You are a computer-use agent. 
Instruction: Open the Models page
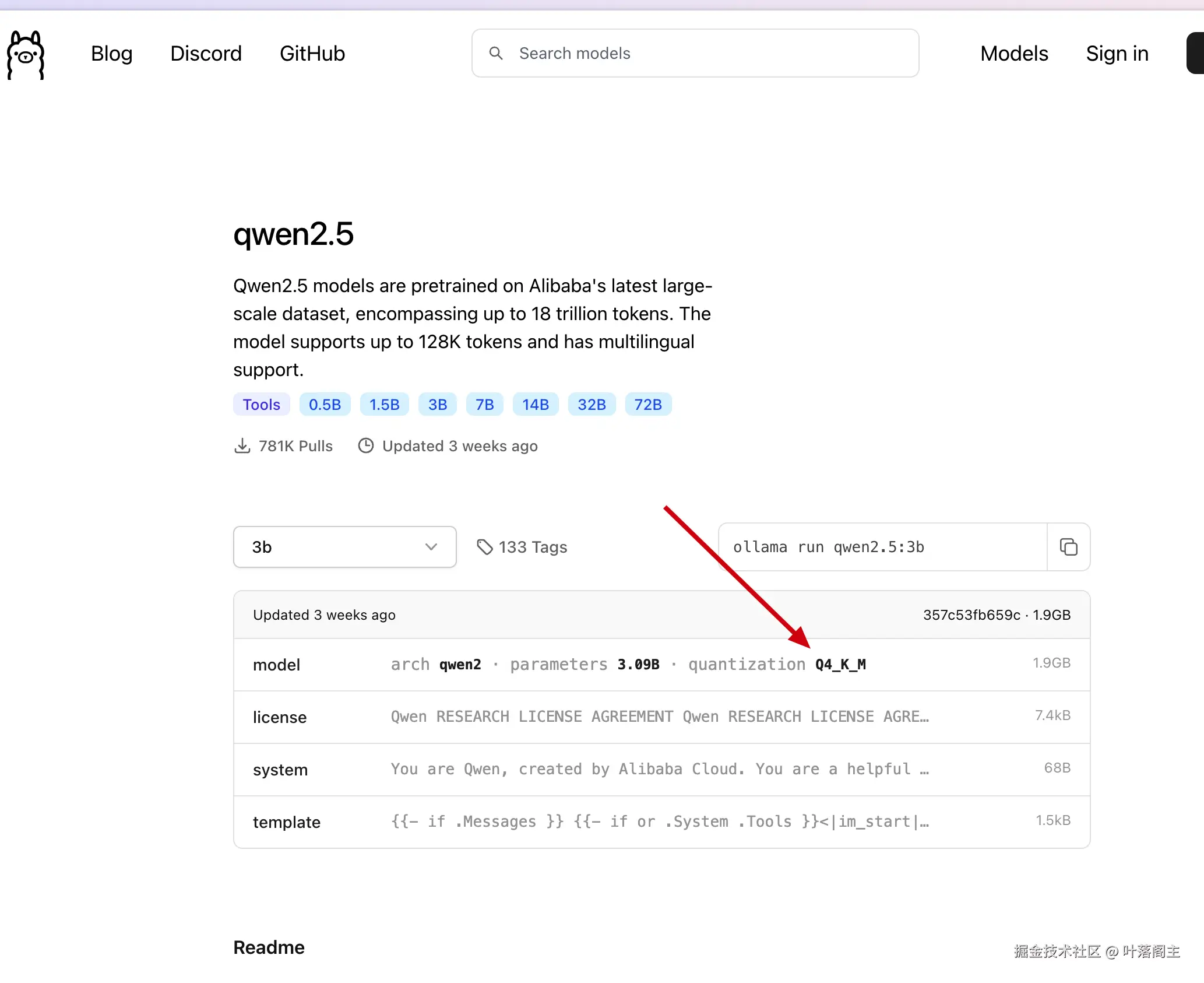[1014, 53]
